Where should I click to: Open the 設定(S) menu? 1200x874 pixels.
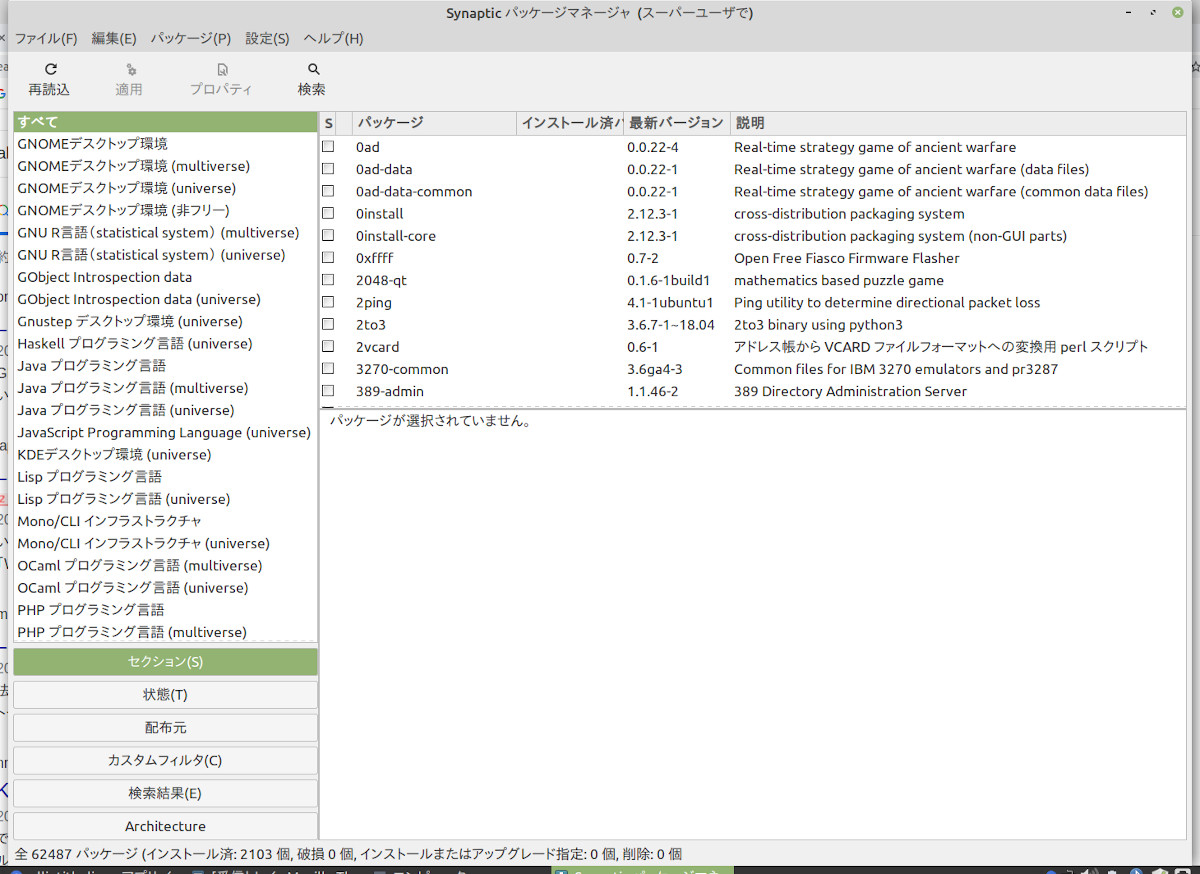[x=267, y=39]
